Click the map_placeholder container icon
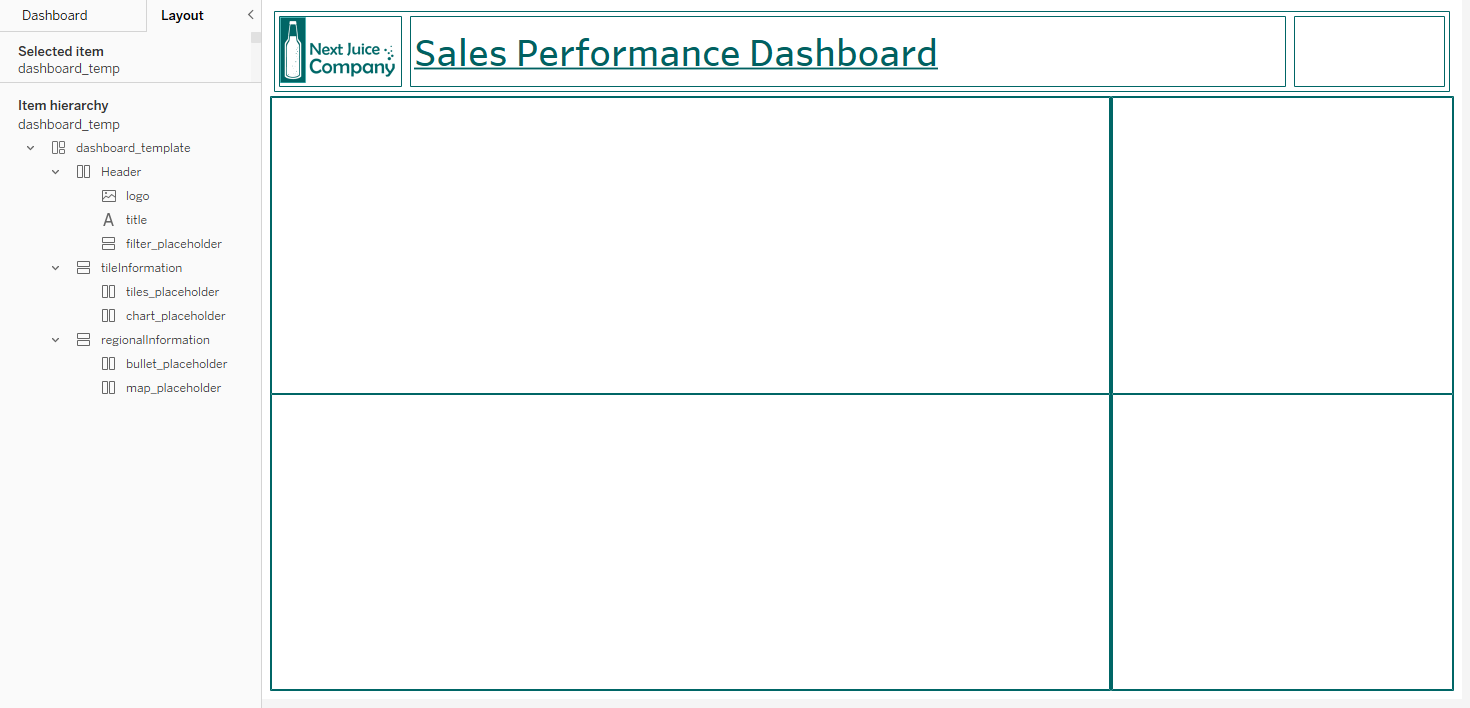This screenshot has width=1470, height=708. (108, 387)
